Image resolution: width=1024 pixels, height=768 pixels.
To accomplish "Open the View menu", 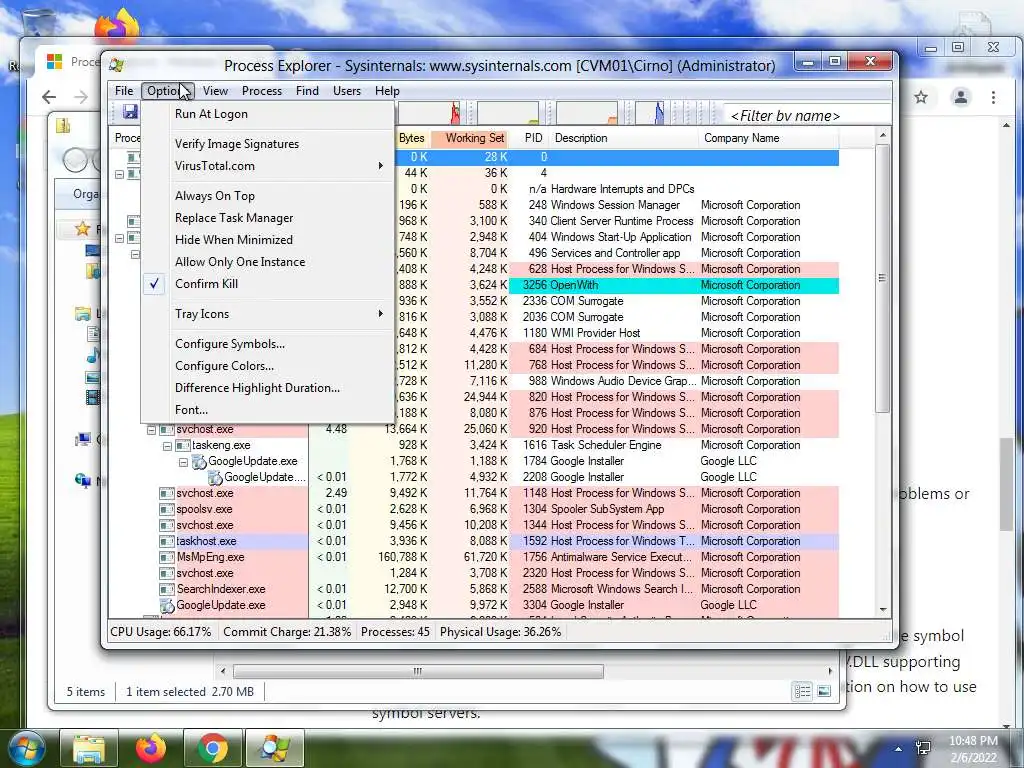I will click(215, 91).
